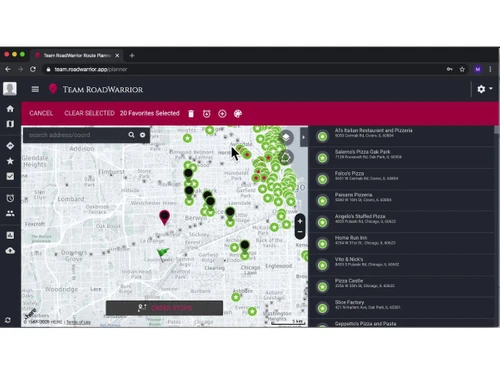Go to Home in the sidebar

pos(10,109)
